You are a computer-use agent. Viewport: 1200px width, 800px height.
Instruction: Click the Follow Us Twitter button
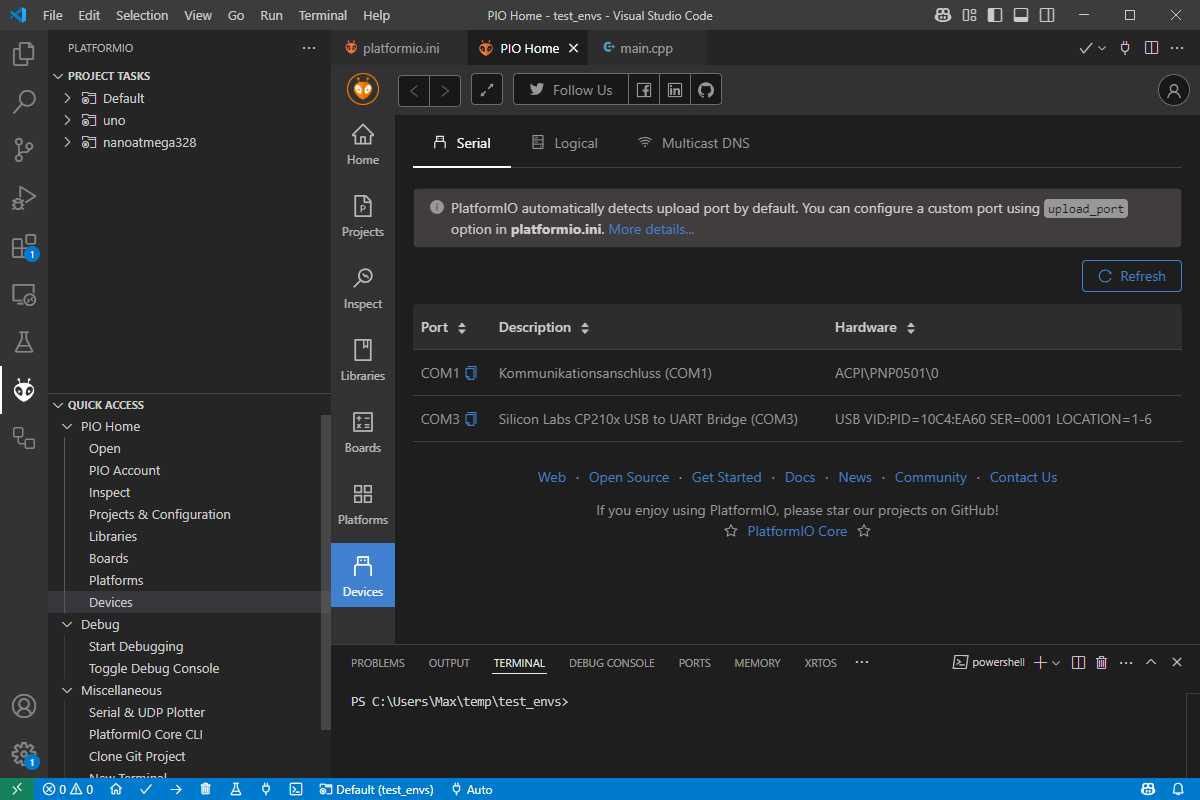pos(571,90)
